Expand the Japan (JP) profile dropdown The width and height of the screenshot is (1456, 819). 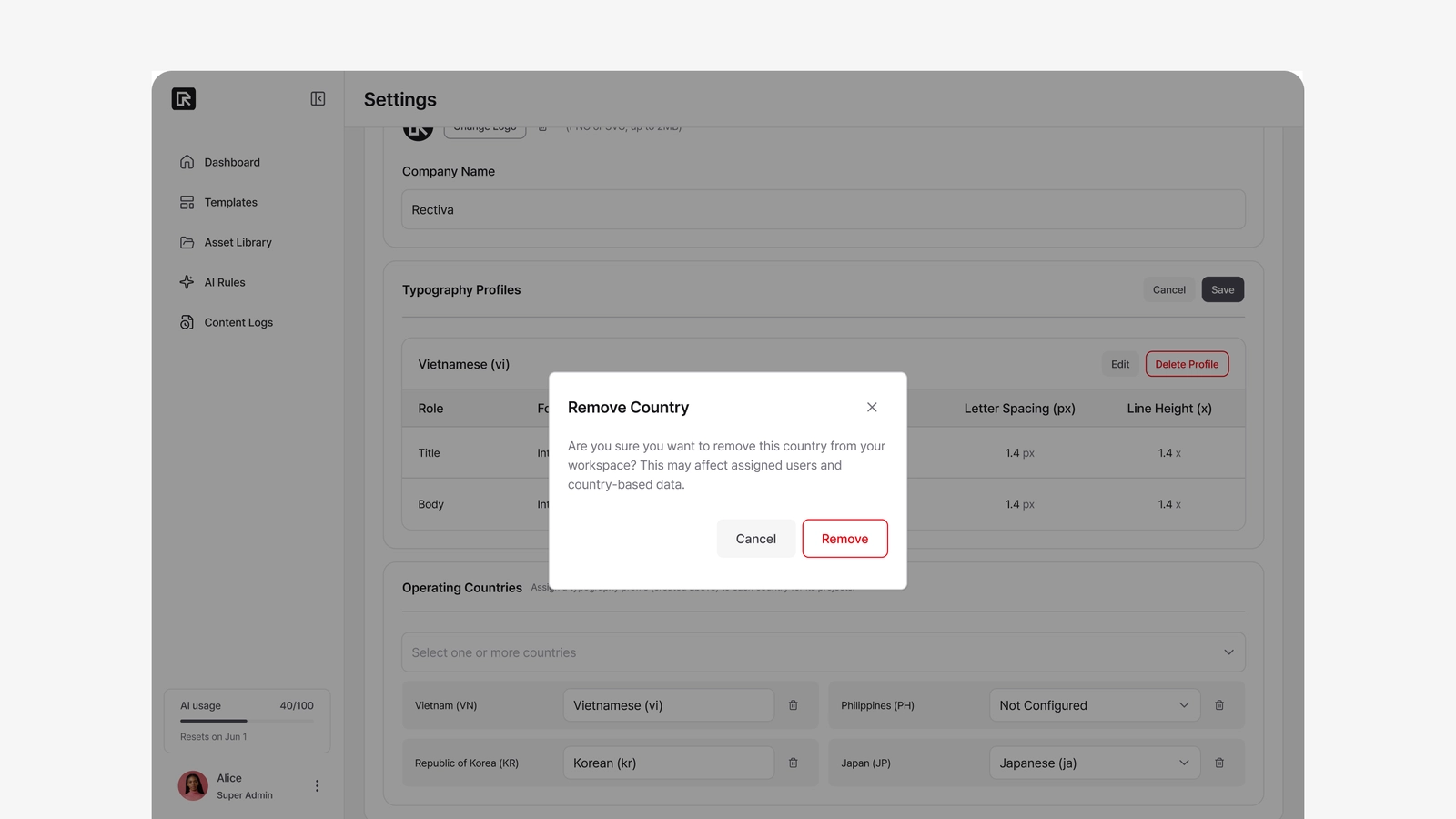coord(1095,763)
